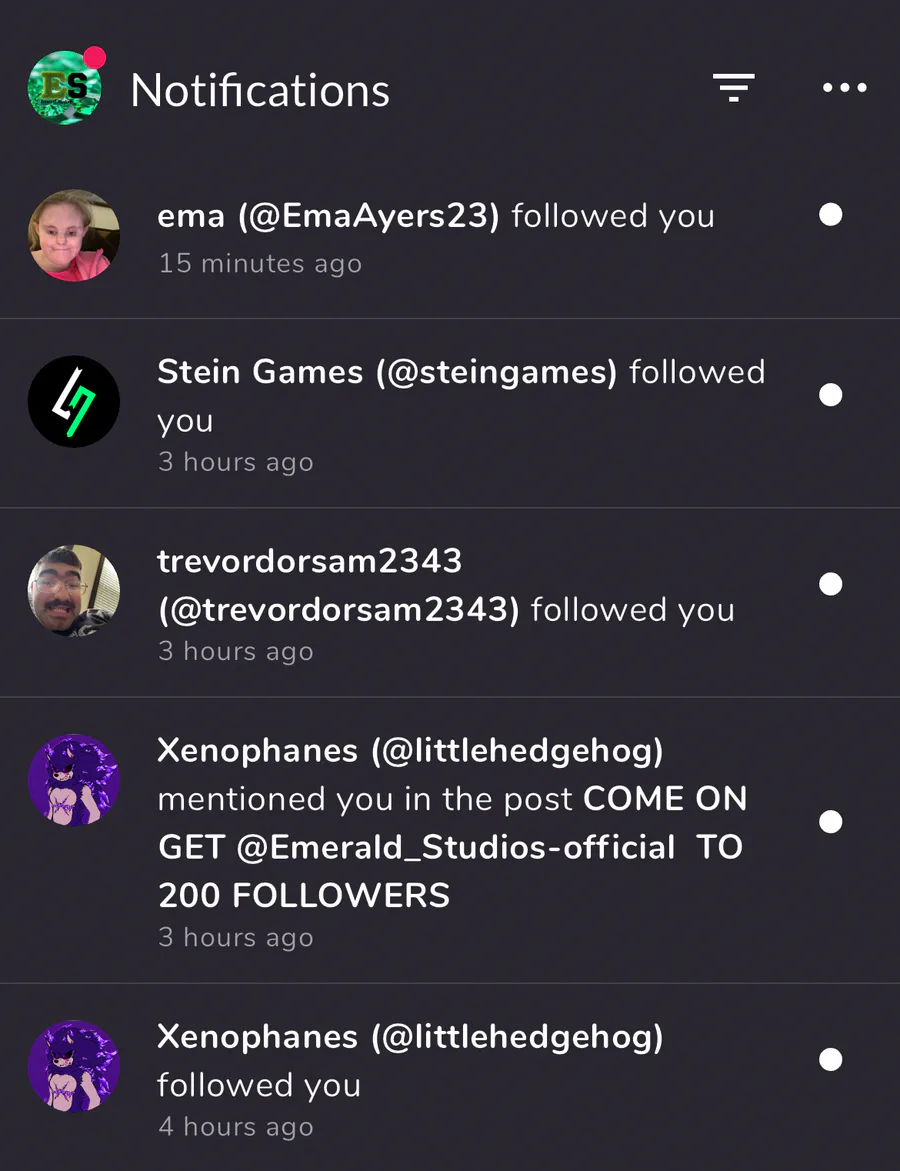Toggle unread dot on Xenophanes mention notification
900x1171 pixels.
831,821
